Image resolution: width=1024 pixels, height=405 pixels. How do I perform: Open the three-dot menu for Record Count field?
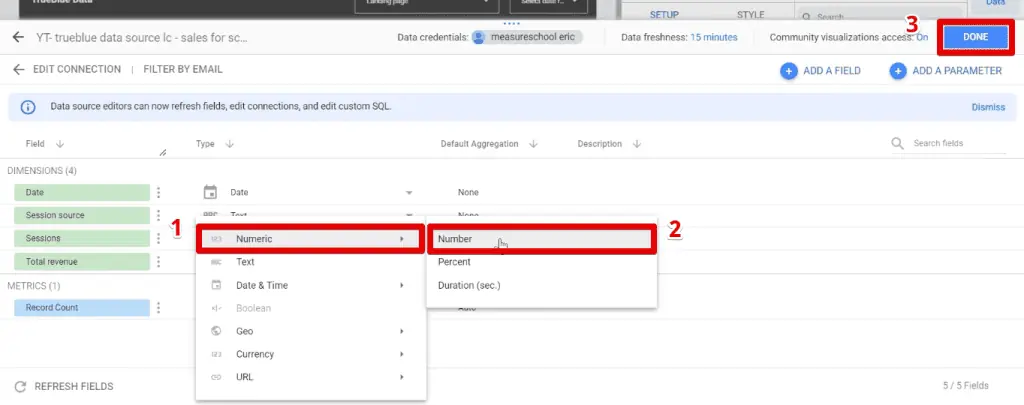(158, 307)
